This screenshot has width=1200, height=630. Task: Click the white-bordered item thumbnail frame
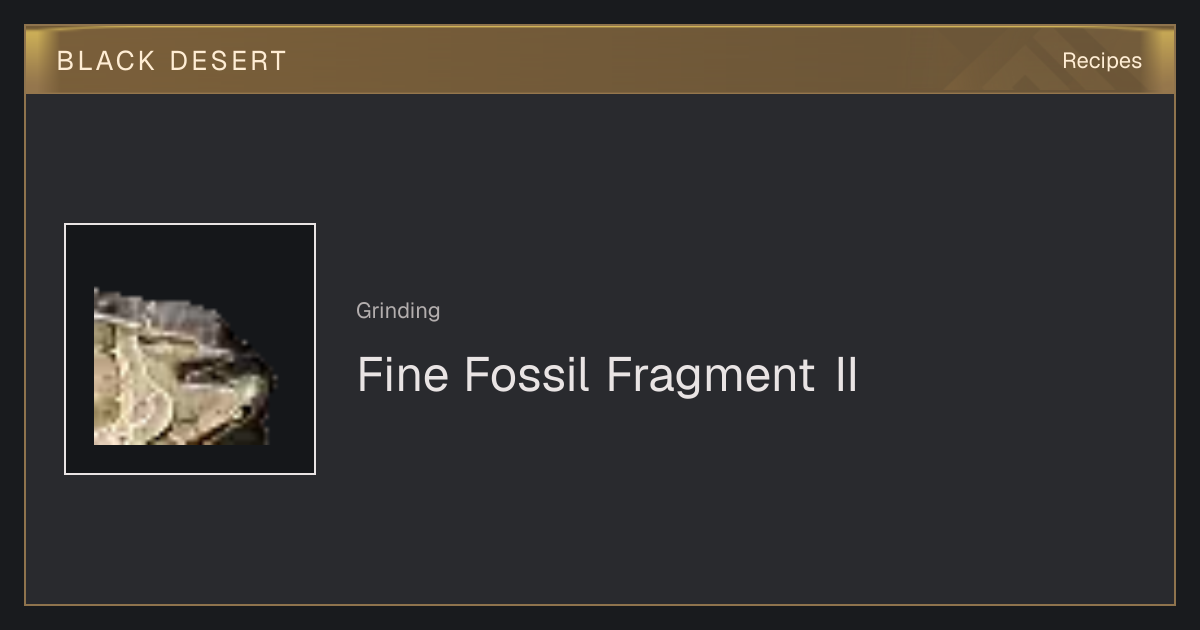point(190,349)
